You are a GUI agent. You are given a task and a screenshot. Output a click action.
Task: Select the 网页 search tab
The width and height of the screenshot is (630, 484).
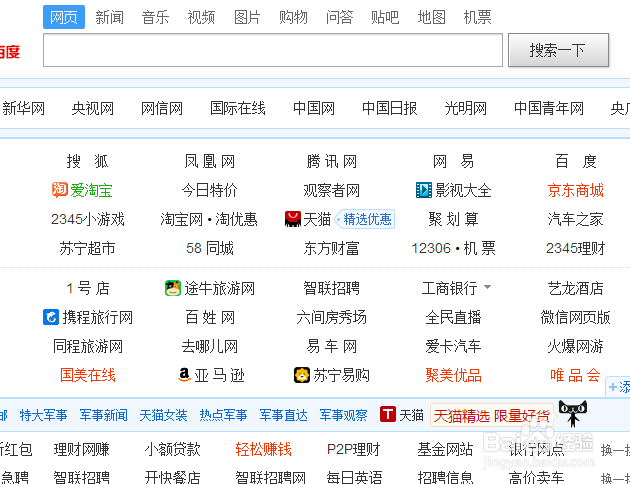(x=64, y=17)
